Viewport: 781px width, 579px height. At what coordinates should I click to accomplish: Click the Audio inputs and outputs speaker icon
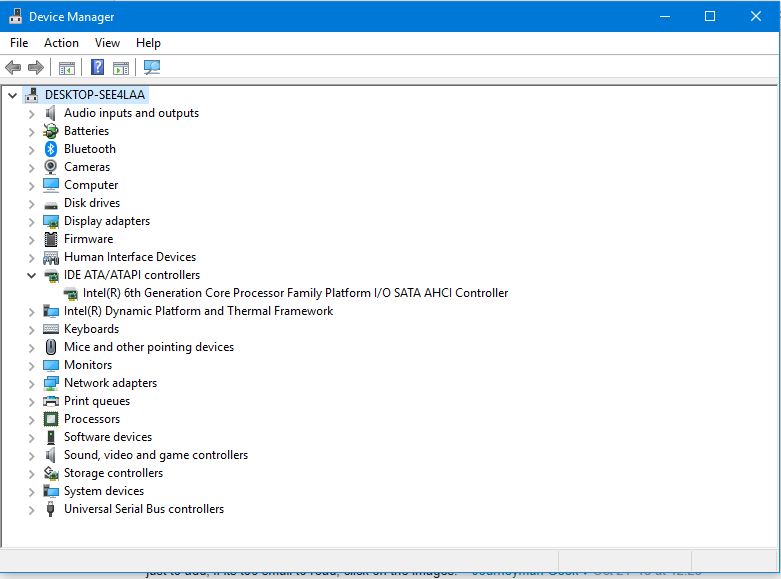click(x=50, y=113)
